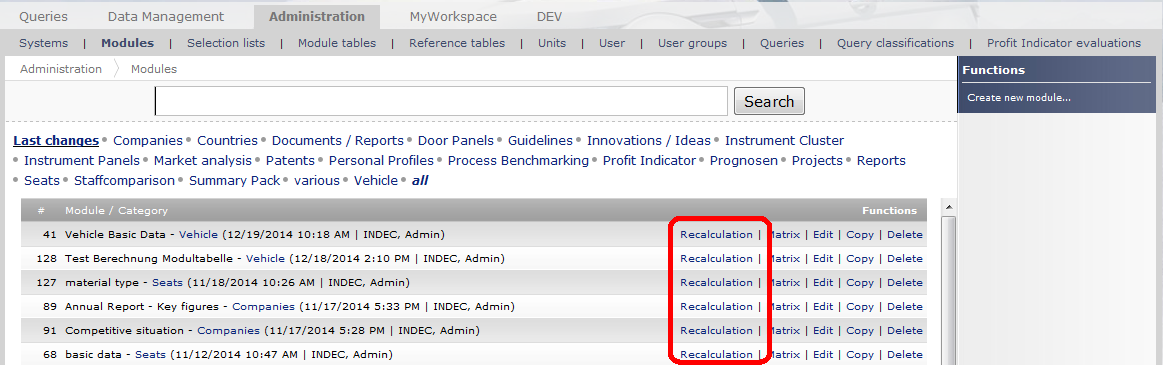
Task: Filter modules by Instrument Cluster
Action: pos(785,140)
